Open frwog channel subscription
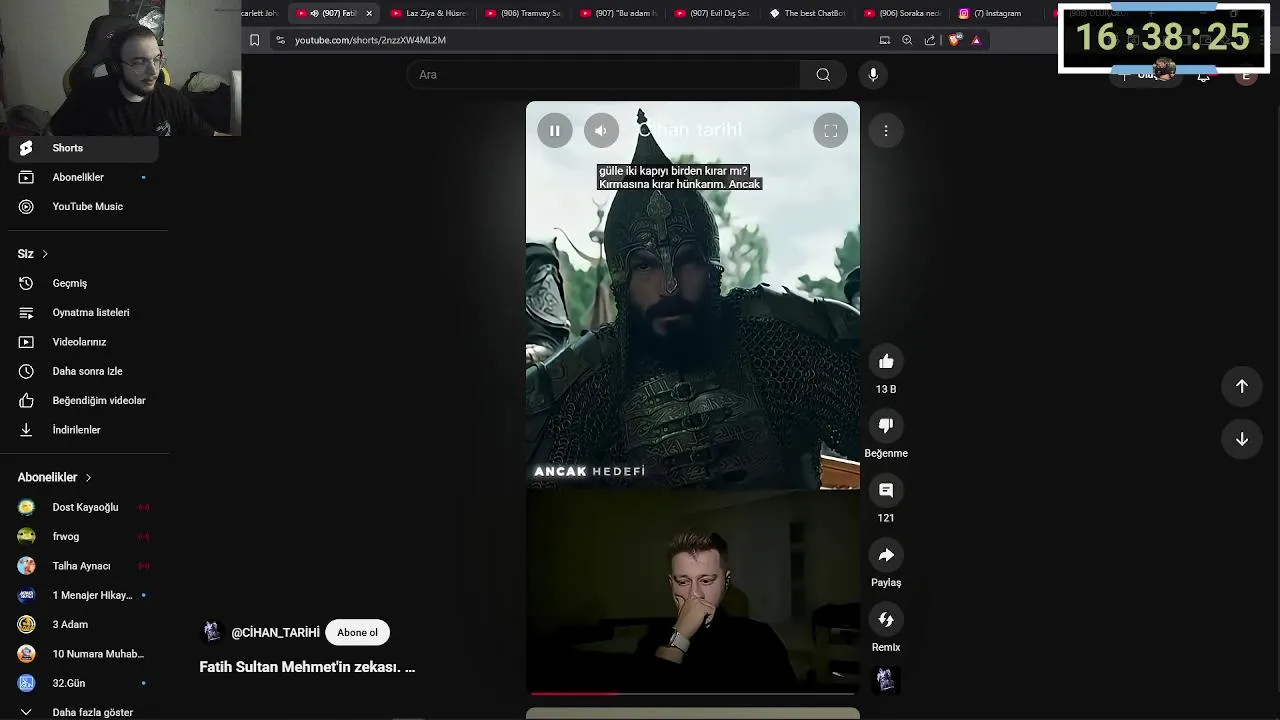Viewport: 1280px width, 720px height. [84, 536]
